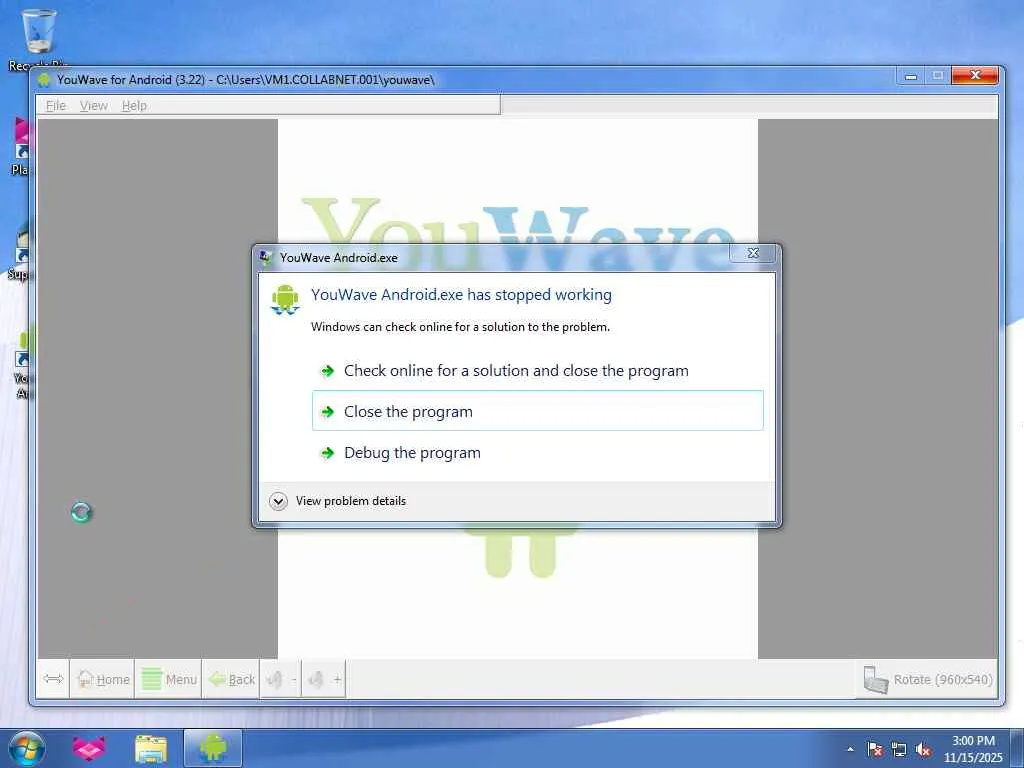
Task: Close the YouWave Android.exe error dialog
Action: pyautogui.click(x=752, y=253)
